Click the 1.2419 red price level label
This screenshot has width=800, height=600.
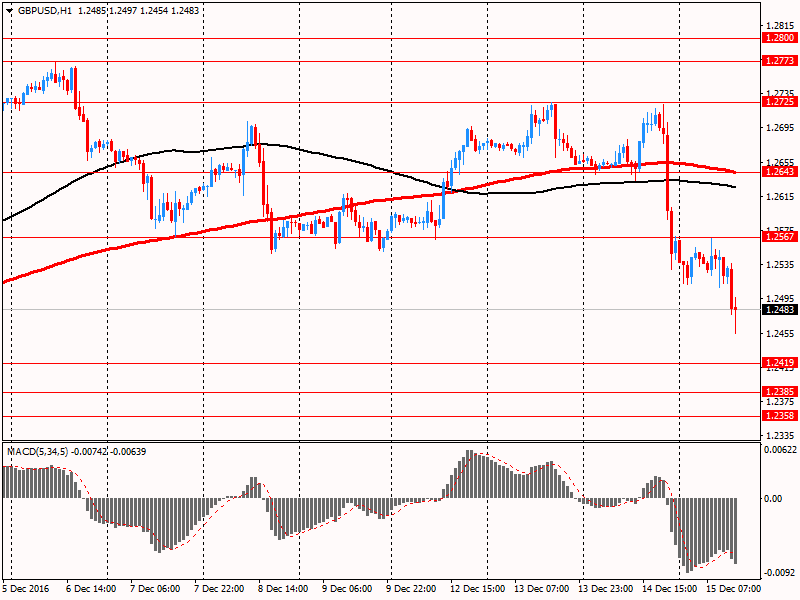[x=779, y=363]
